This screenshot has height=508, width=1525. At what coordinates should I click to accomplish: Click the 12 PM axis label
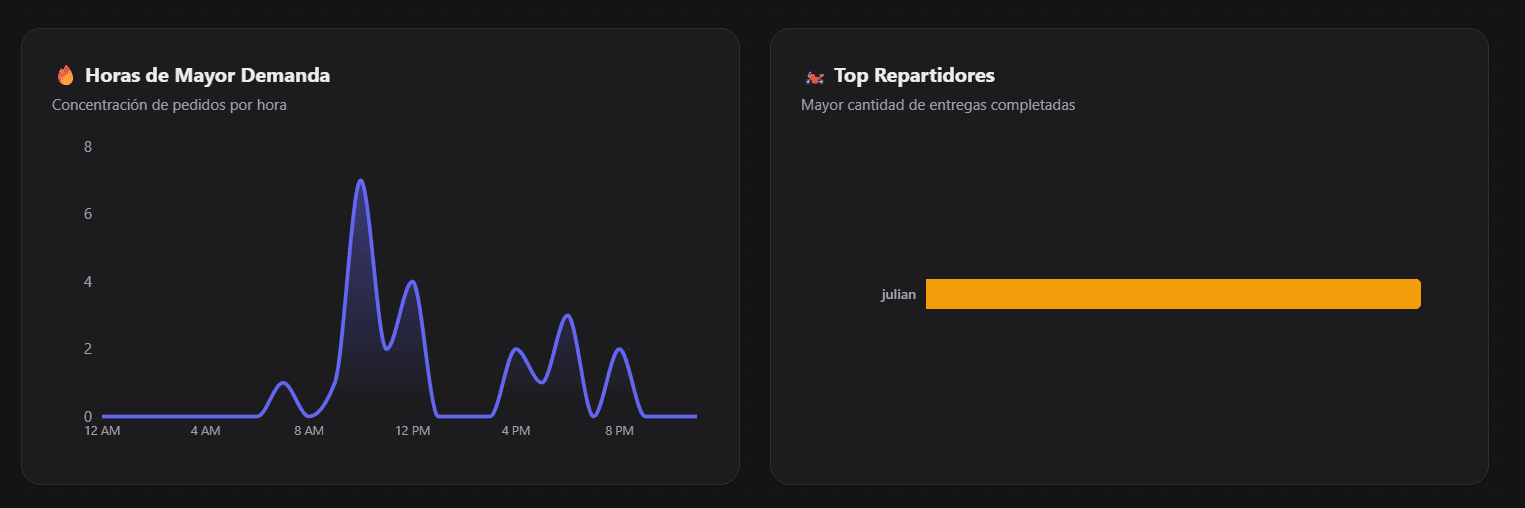412,431
